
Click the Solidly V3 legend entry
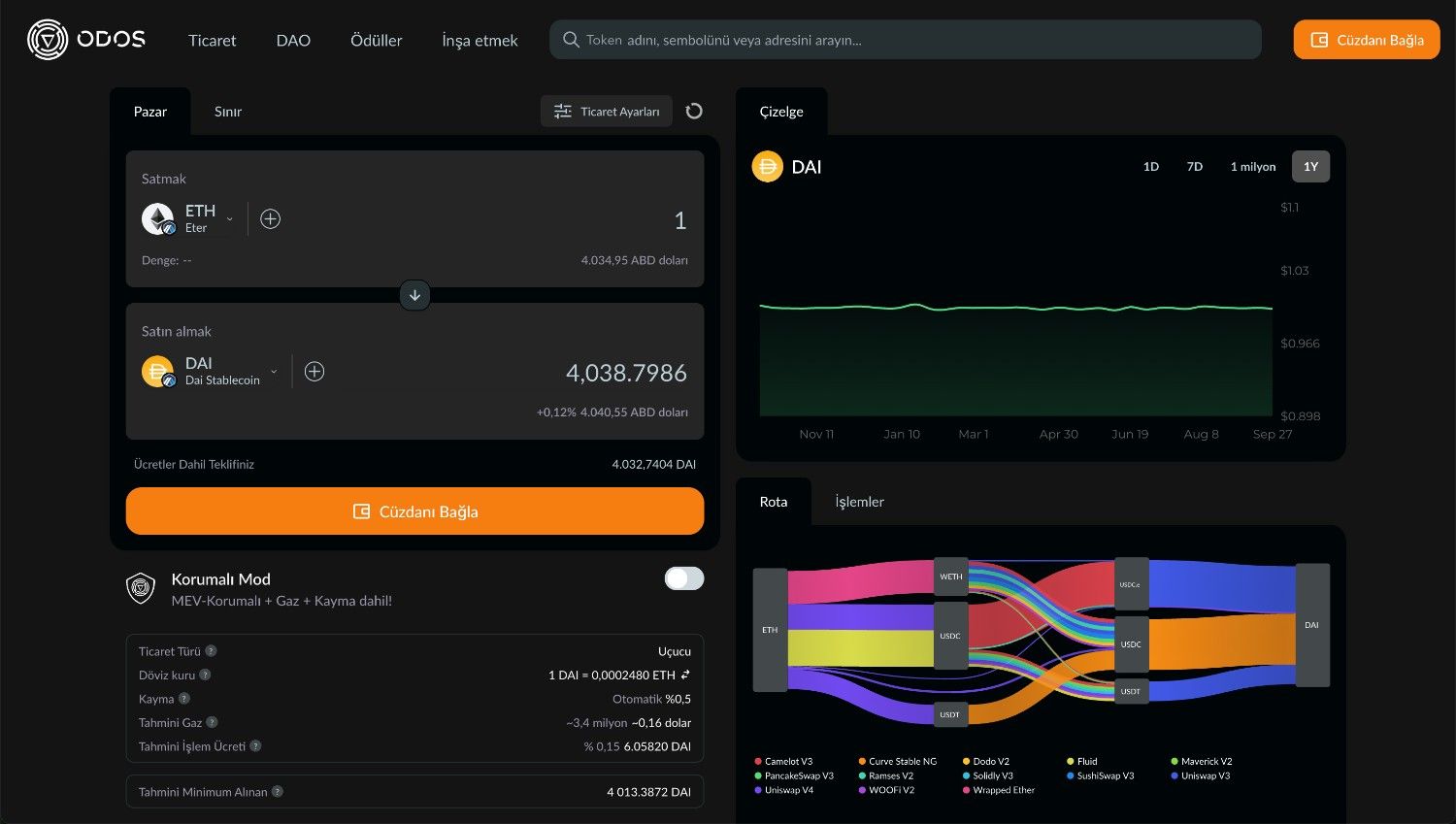click(x=988, y=776)
